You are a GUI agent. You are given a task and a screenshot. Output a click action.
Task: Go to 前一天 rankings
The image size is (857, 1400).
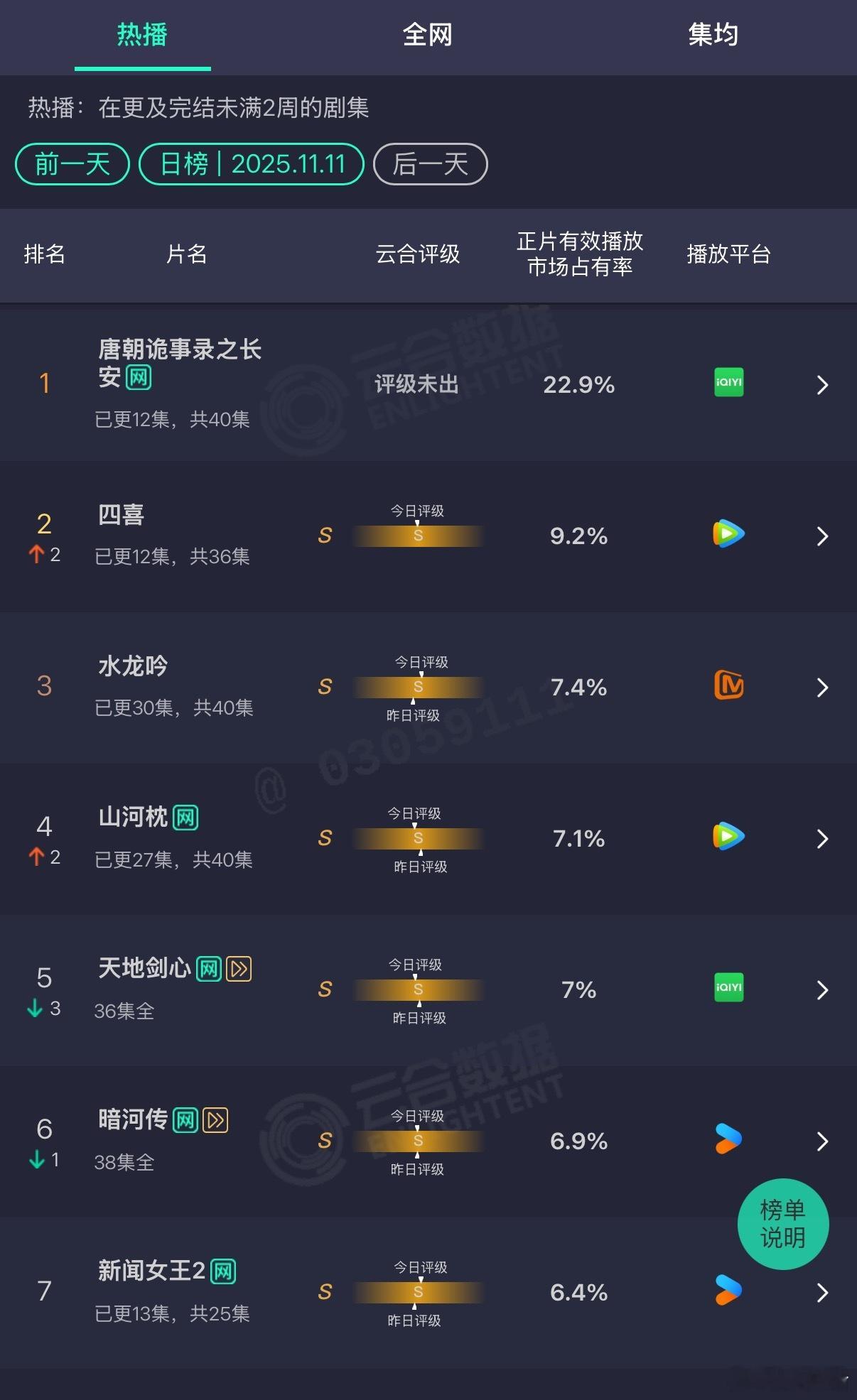pos(71,164)
